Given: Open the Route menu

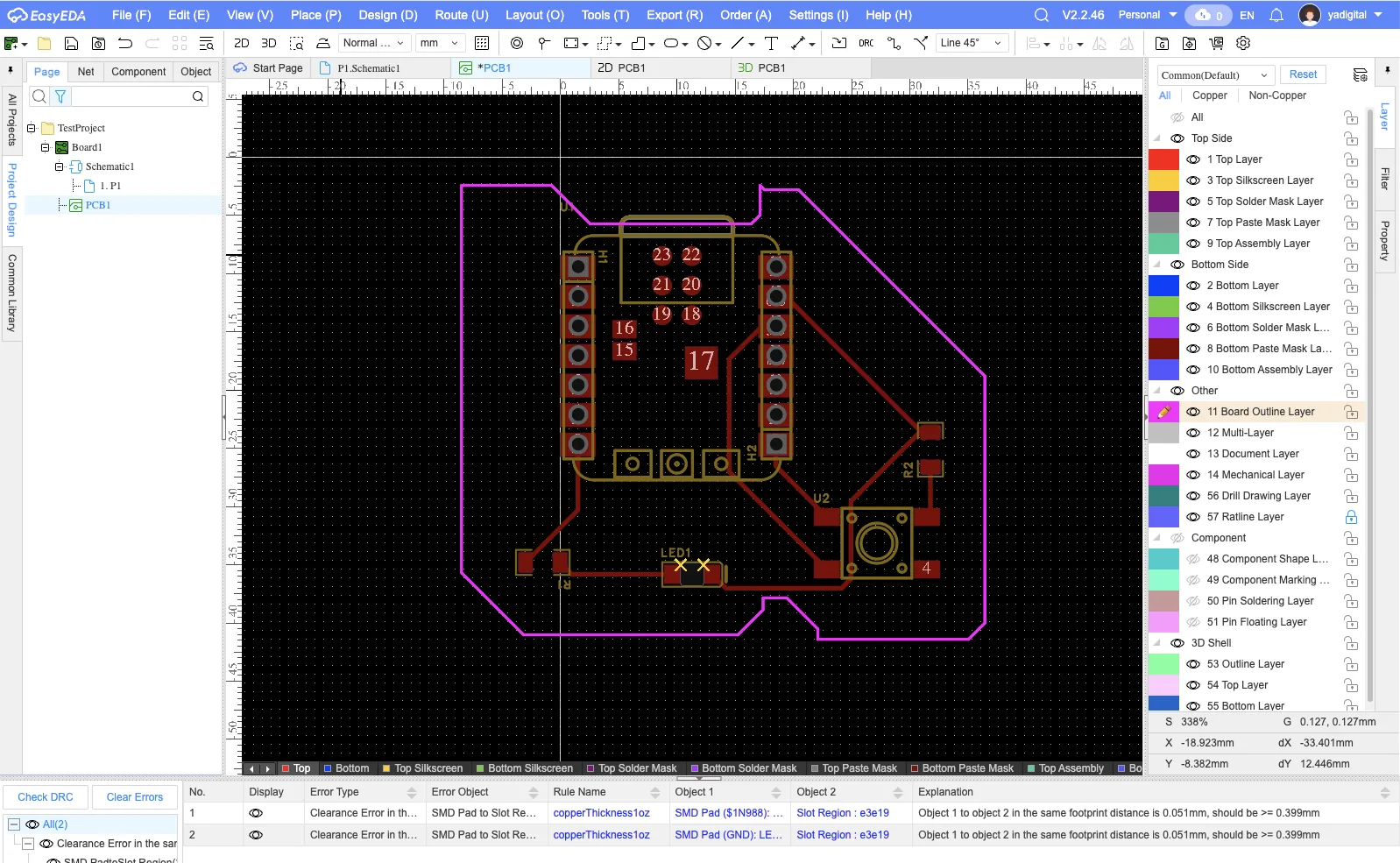Looking at the screenshot, I should coord(461,15).
